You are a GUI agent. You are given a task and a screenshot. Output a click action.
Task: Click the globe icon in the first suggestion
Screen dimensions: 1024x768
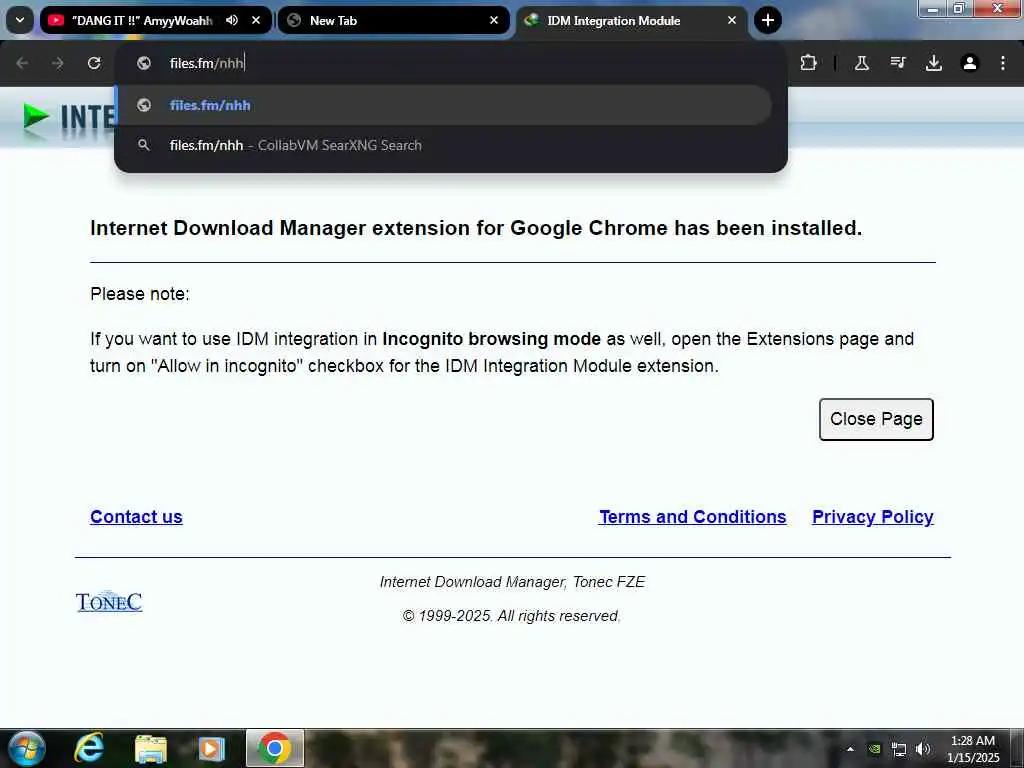(x=144, y=105)
